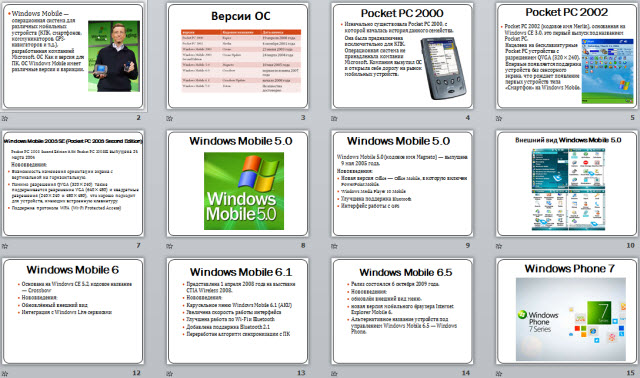Click transition star icon under slide 9
Viewport: 640px width, 378px height.
pos(334,246)
